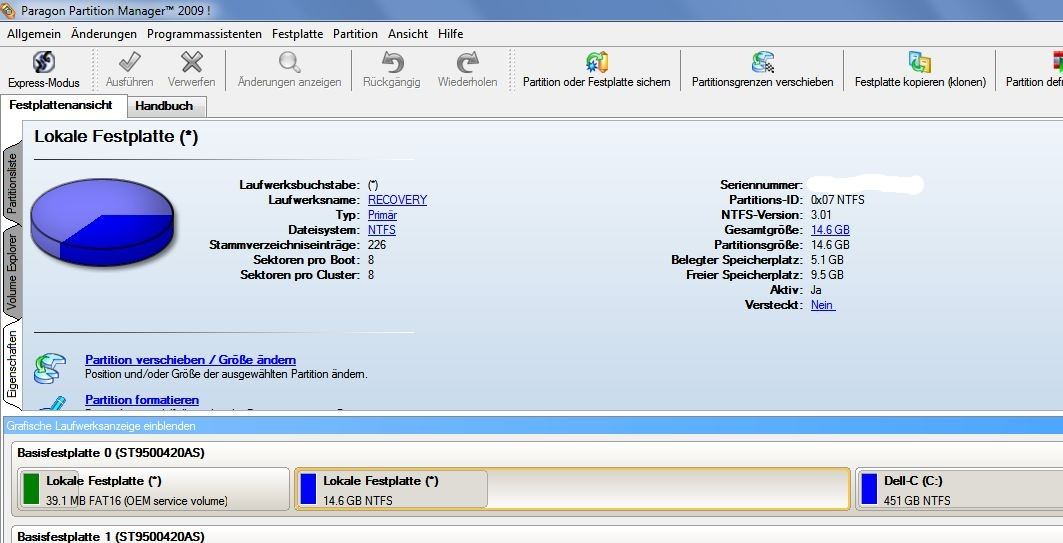Click the green FAT16 partition color box
1063x543 pixels.
(x=31, y=489)
